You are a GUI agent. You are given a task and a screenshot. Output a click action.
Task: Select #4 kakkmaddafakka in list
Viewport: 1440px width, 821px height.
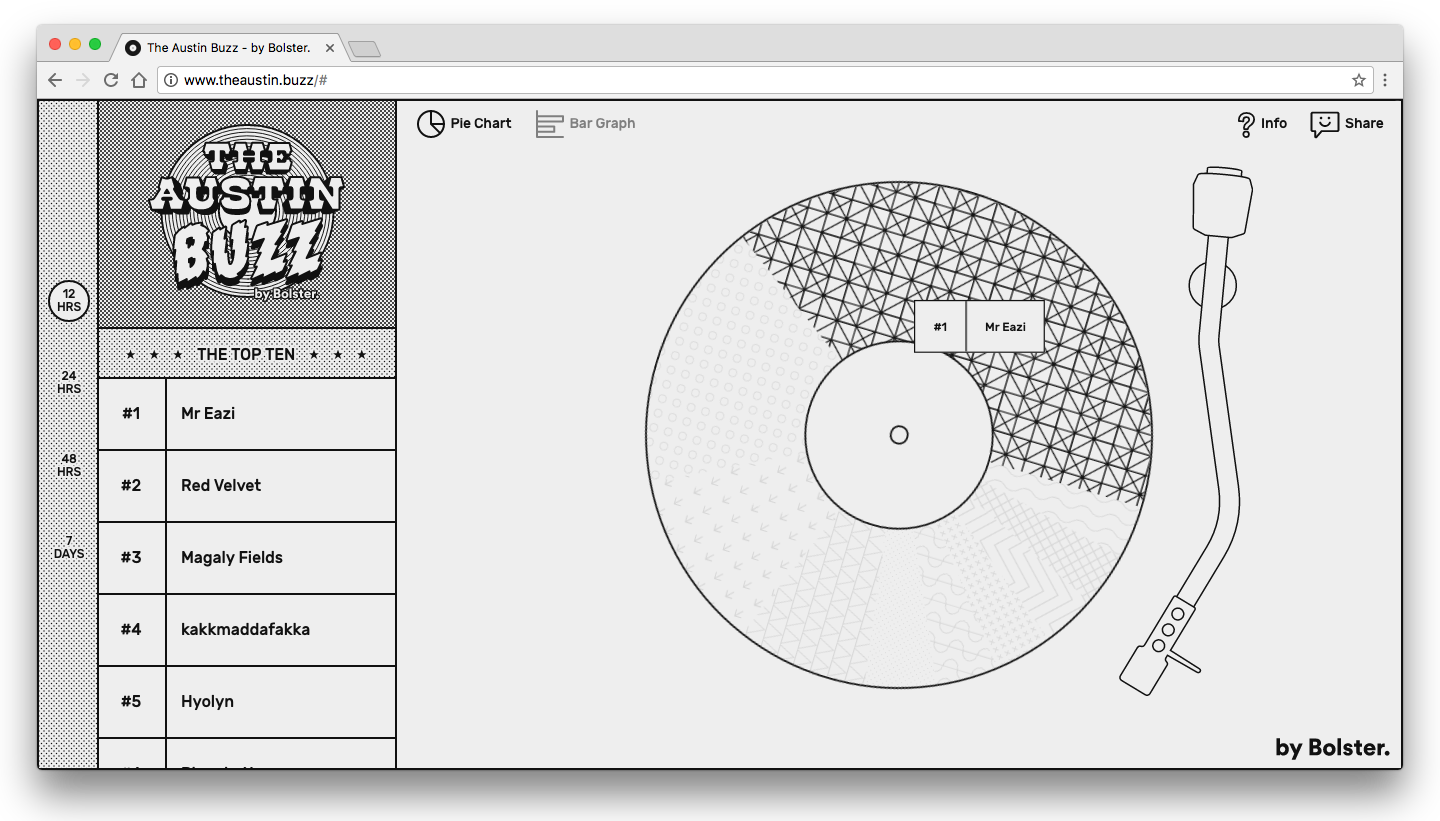[247, 630]
